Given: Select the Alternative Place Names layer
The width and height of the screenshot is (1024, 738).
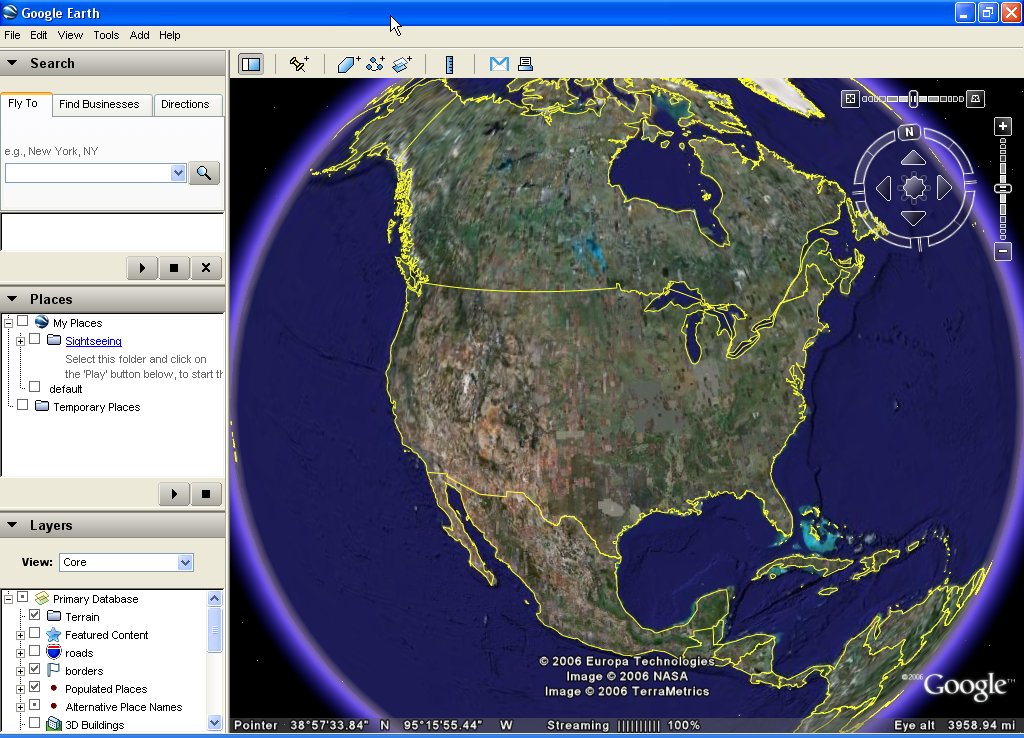Looking at the screenshot, I should click(123, 707).
